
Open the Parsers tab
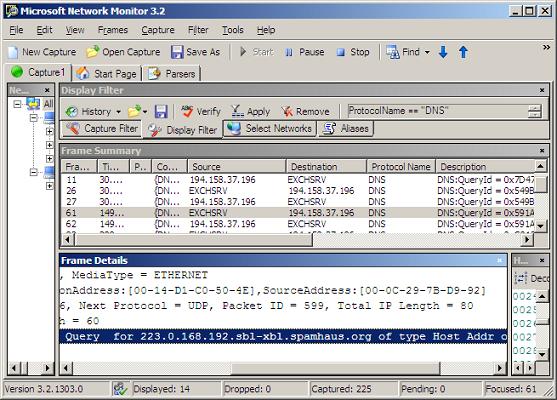pyautogui.click(x=172, y=74)
